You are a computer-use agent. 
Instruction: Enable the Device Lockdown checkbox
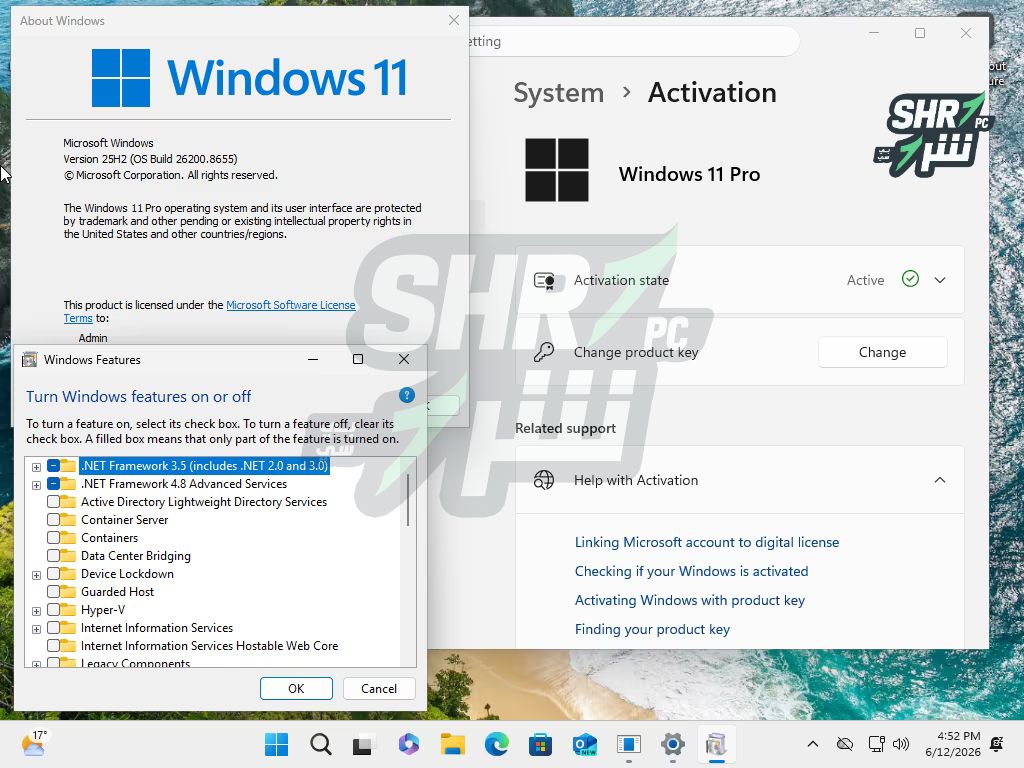[x=54, y=573]
